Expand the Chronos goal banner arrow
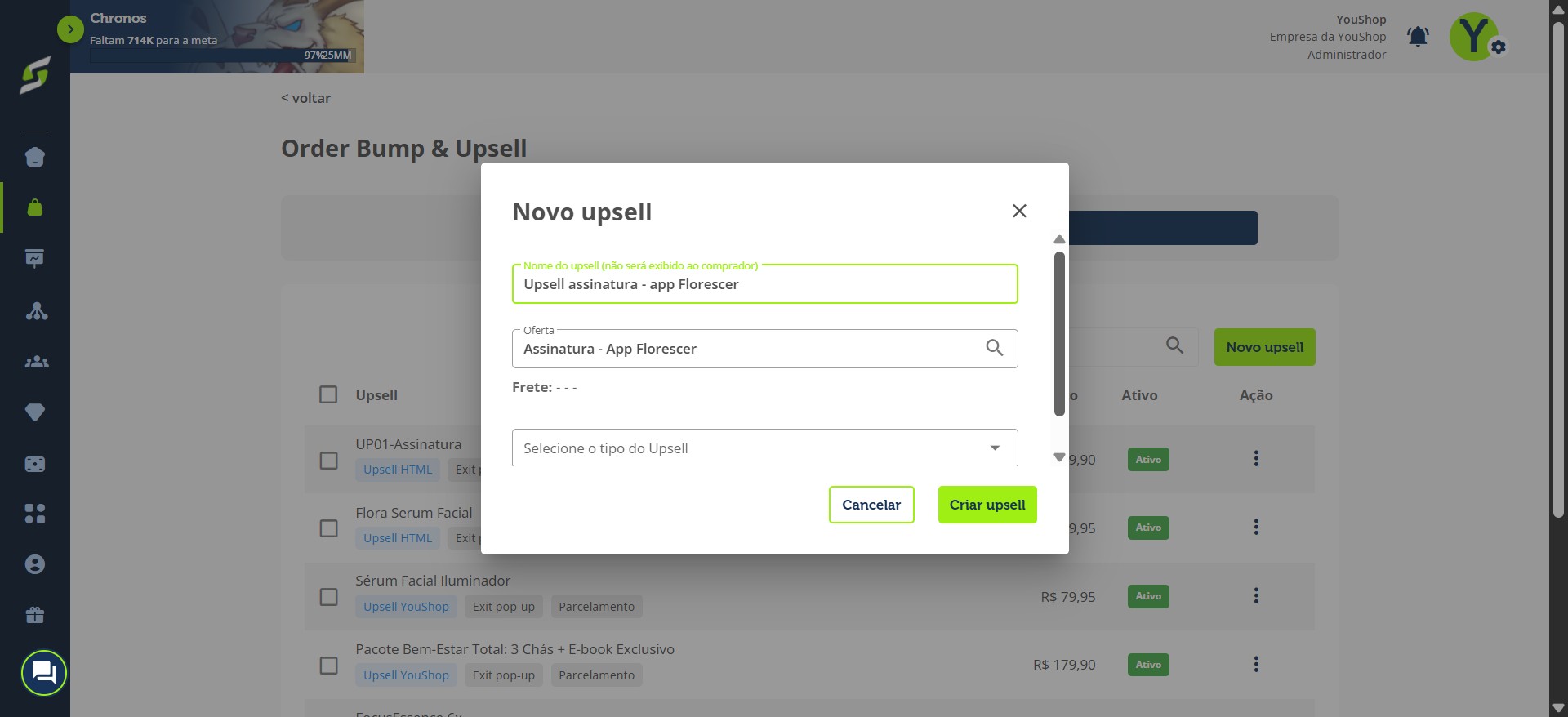This screenshot has width=1568, height=717. point(70,29)
